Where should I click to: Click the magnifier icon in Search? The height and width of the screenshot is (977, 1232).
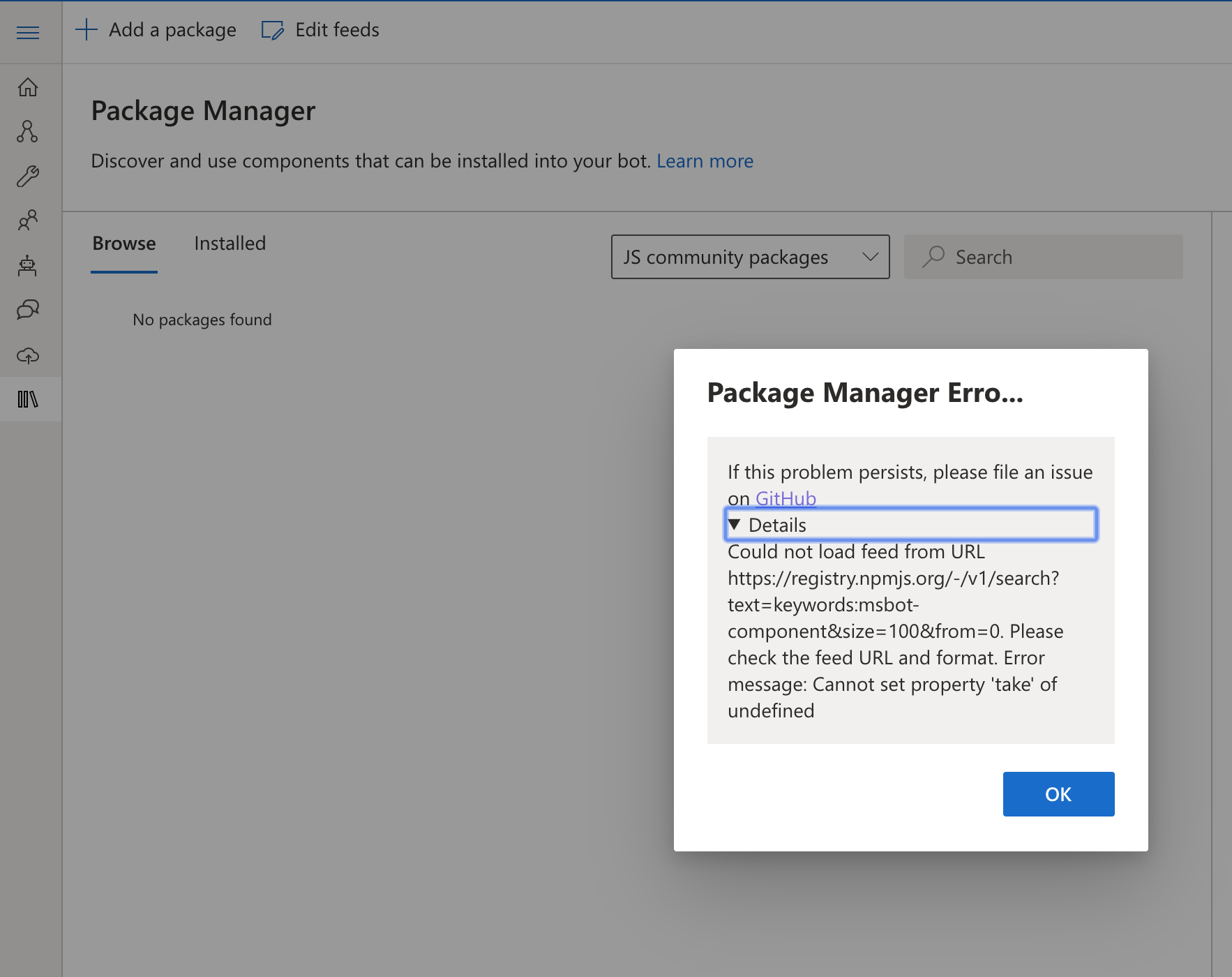(x=933, y=257)
